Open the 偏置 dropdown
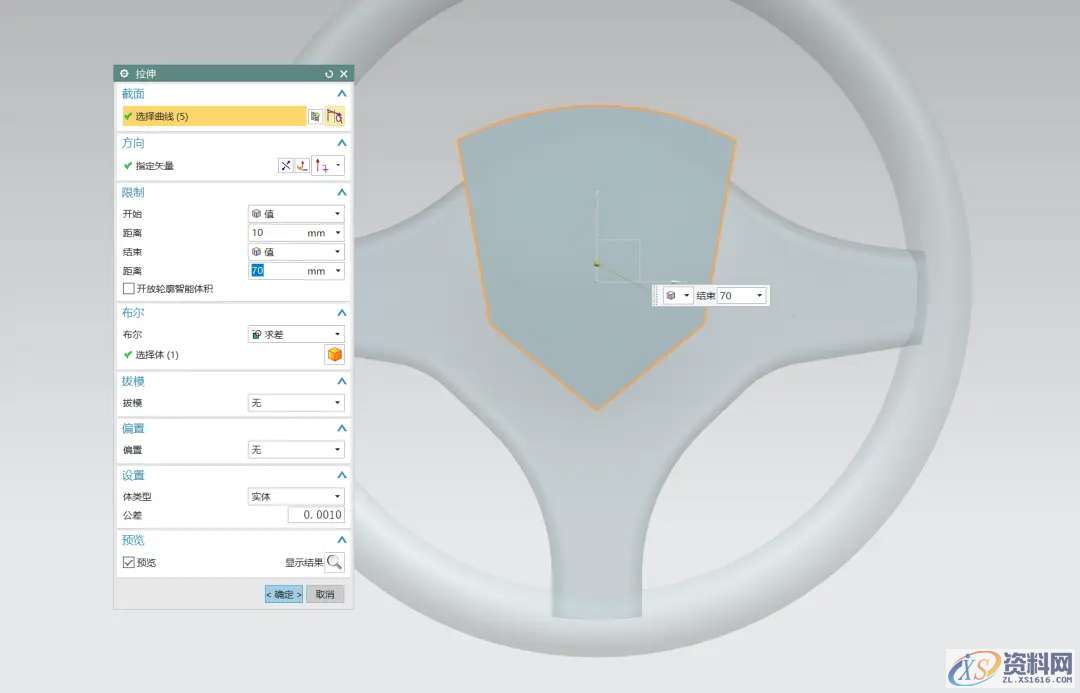1080x693 pixels. tap(296, 450)
